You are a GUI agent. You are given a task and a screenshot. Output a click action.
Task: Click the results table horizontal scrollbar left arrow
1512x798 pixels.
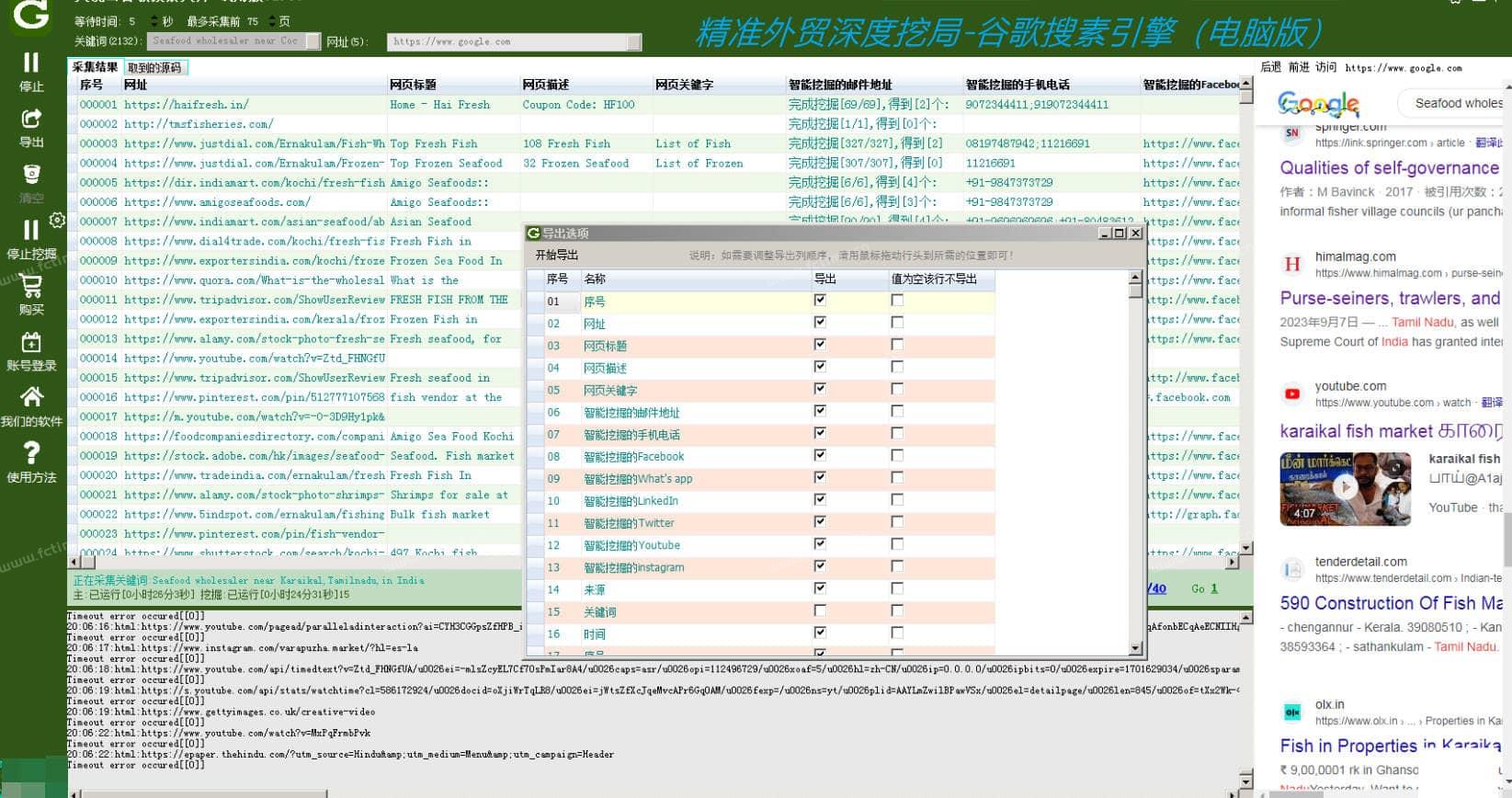point(74,562)
